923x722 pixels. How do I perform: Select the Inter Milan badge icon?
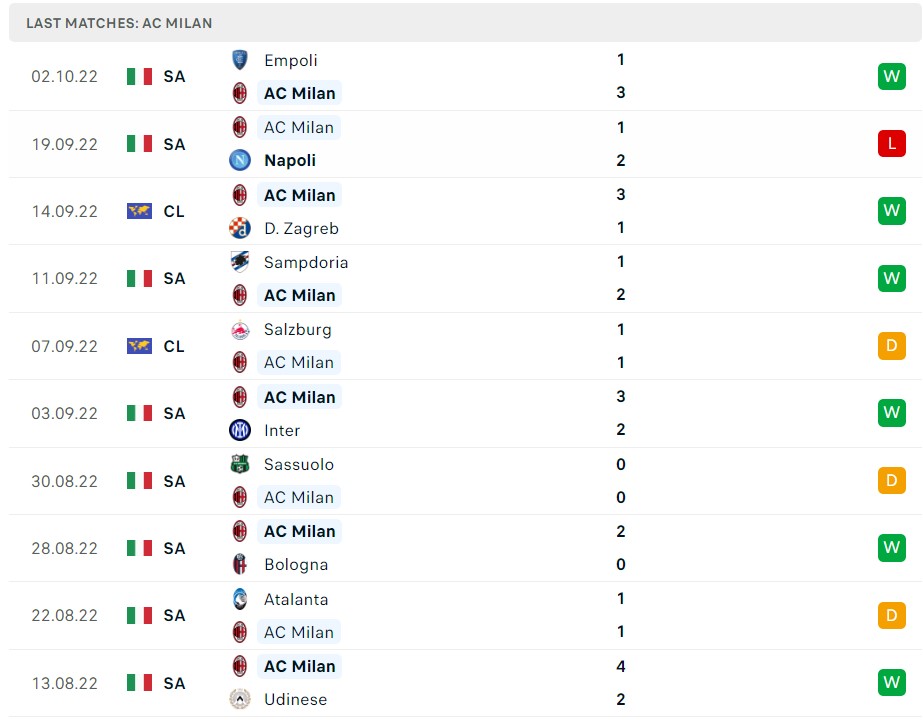(x=240, y=430)
